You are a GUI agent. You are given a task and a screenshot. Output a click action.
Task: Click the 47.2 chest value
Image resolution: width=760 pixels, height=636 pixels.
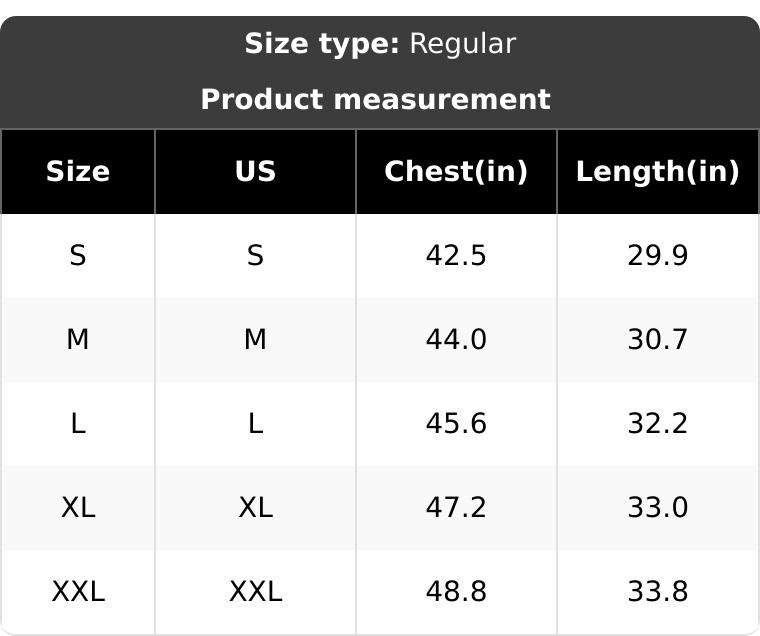pos(456,508)
